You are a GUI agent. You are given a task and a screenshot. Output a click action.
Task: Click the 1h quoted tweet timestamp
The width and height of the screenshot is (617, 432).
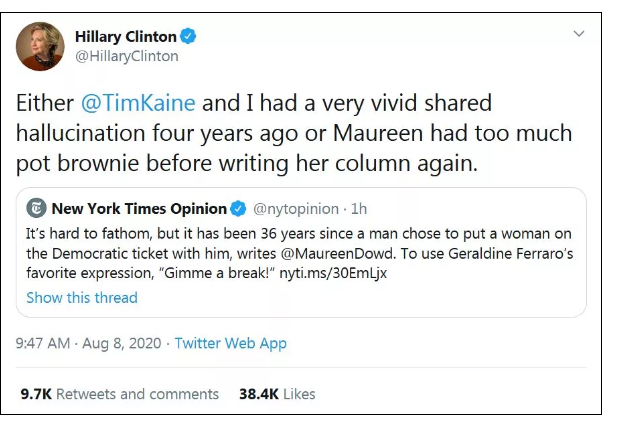[359, 209]
